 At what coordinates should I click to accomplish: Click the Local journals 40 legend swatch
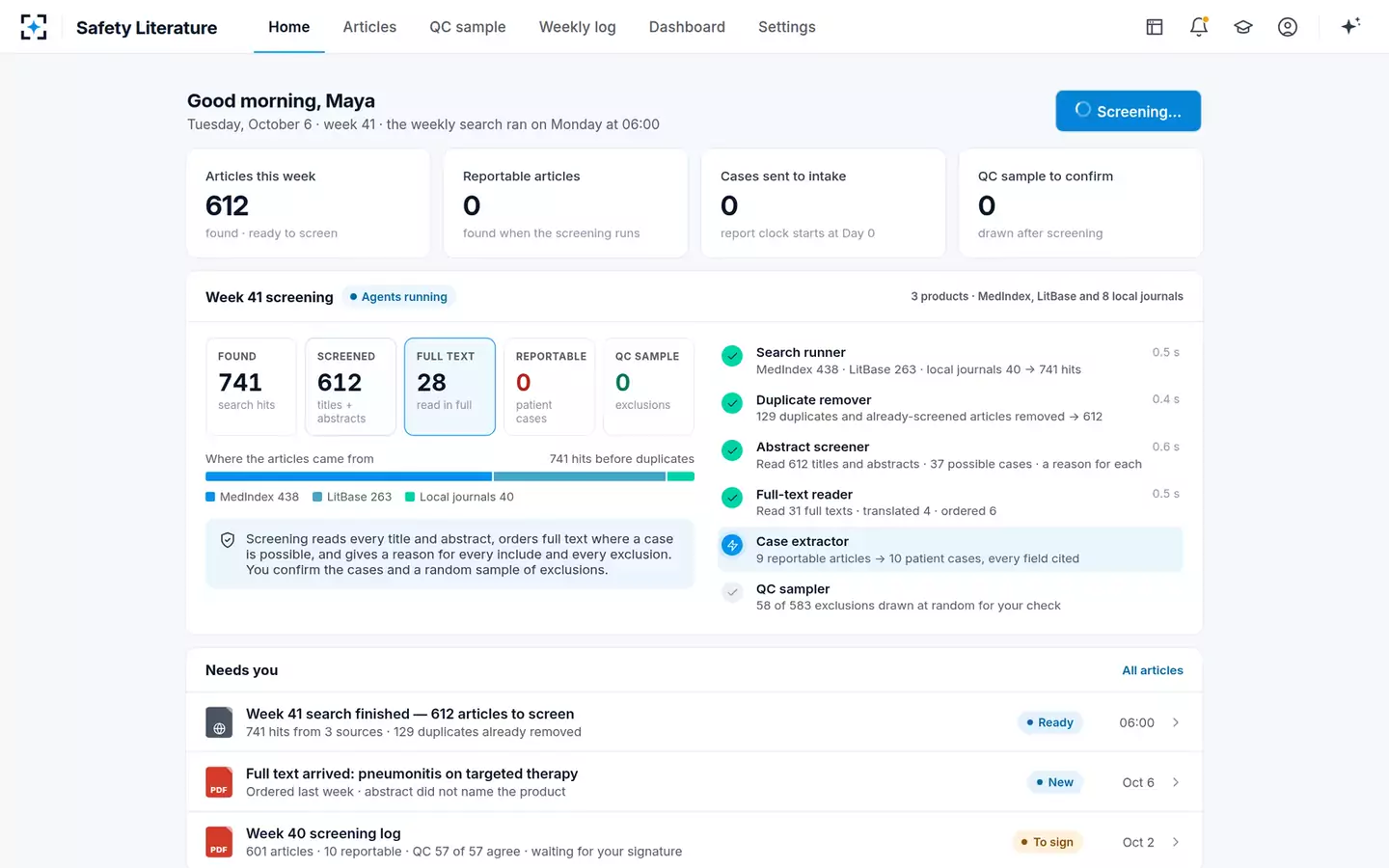click(x=410, y=497)
